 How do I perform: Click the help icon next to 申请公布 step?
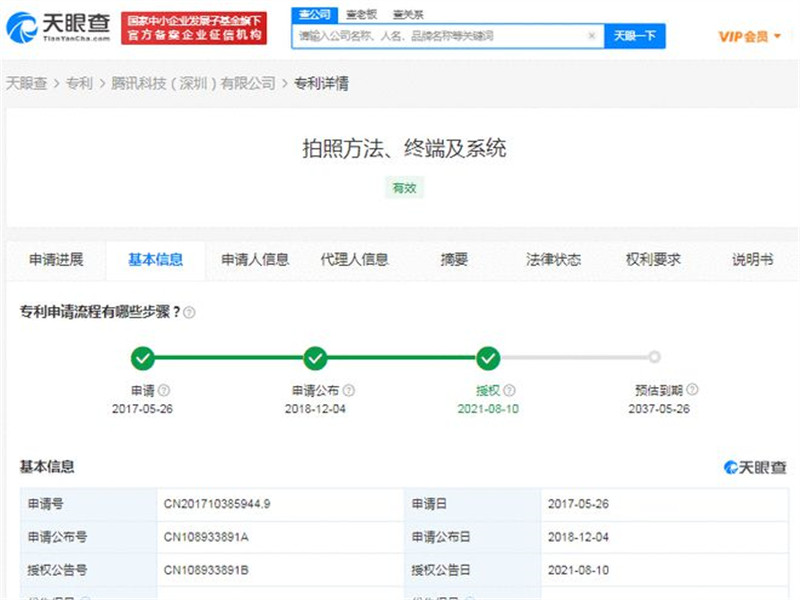(348, 390)
